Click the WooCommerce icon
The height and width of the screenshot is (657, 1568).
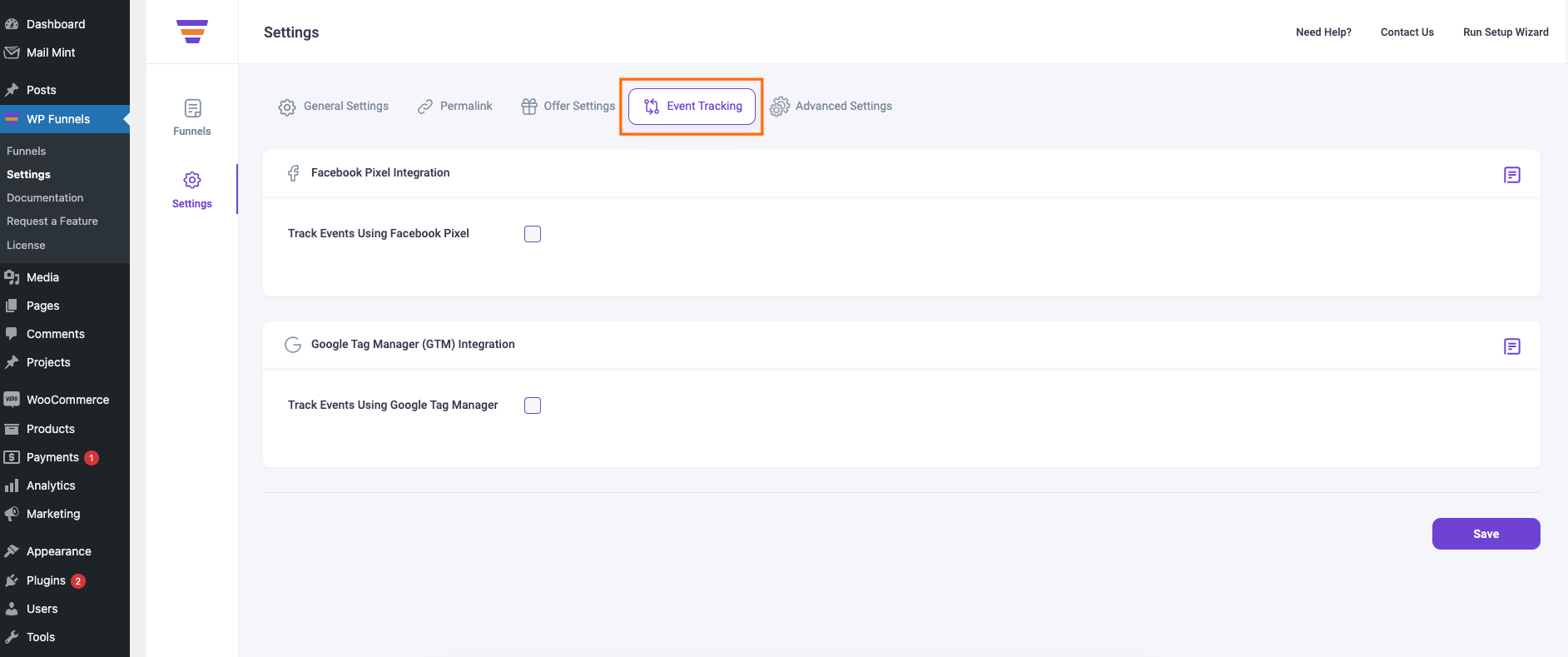pyautogui.click(x=12, y=400)
